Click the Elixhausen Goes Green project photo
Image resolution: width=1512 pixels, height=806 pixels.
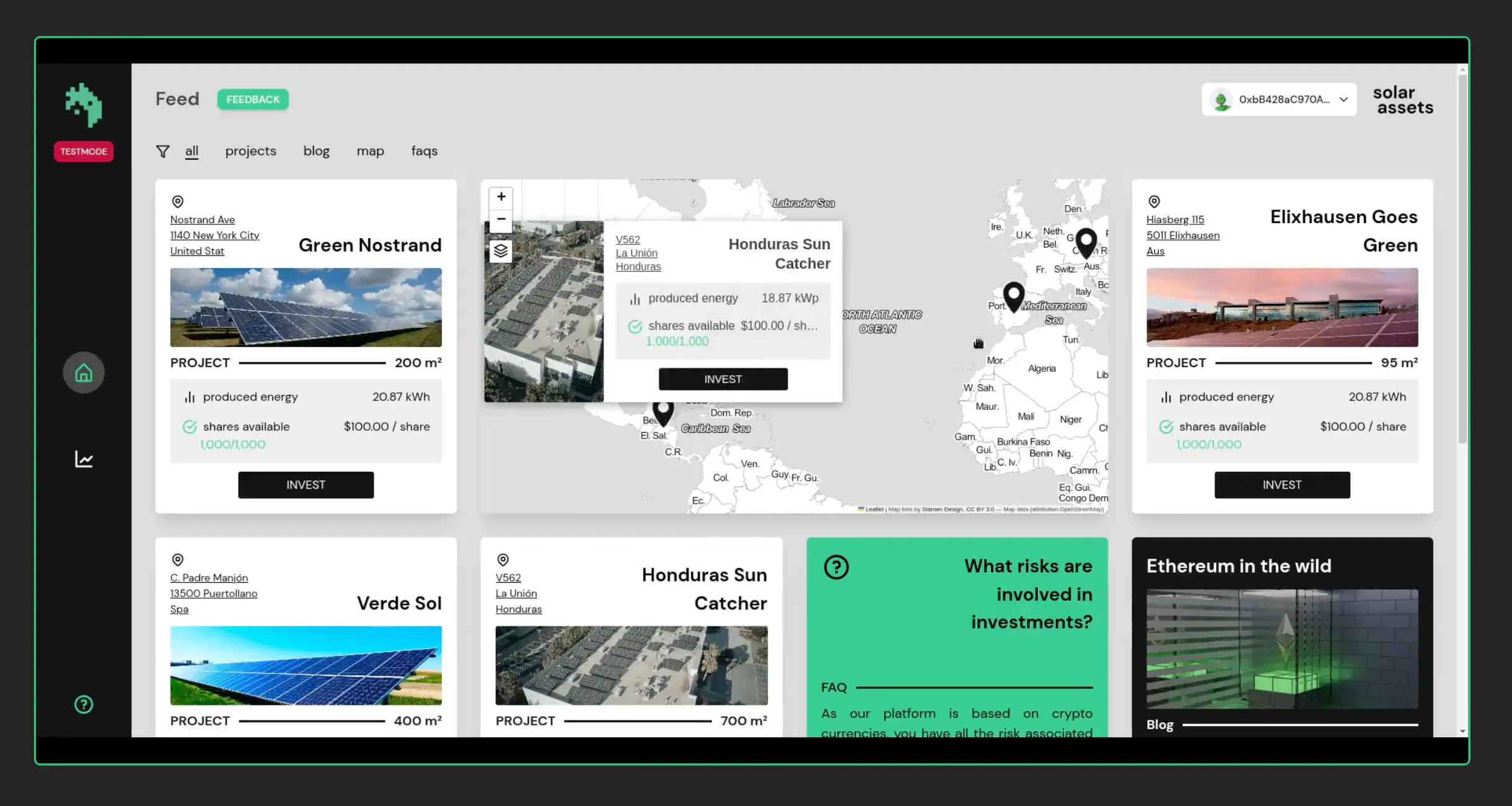point(1281,308)
